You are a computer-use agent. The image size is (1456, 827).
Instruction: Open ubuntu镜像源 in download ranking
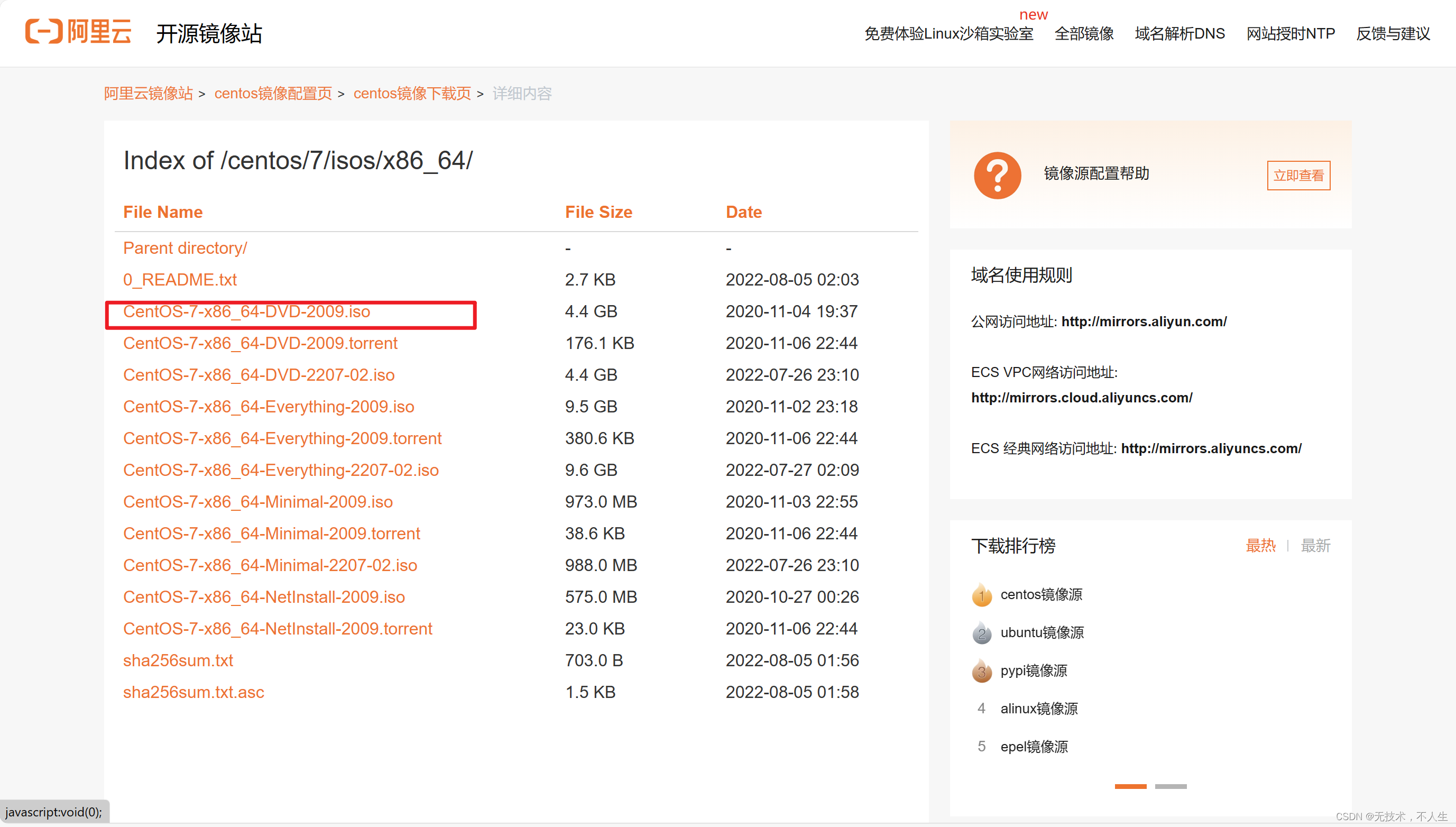coord(1042,633)
